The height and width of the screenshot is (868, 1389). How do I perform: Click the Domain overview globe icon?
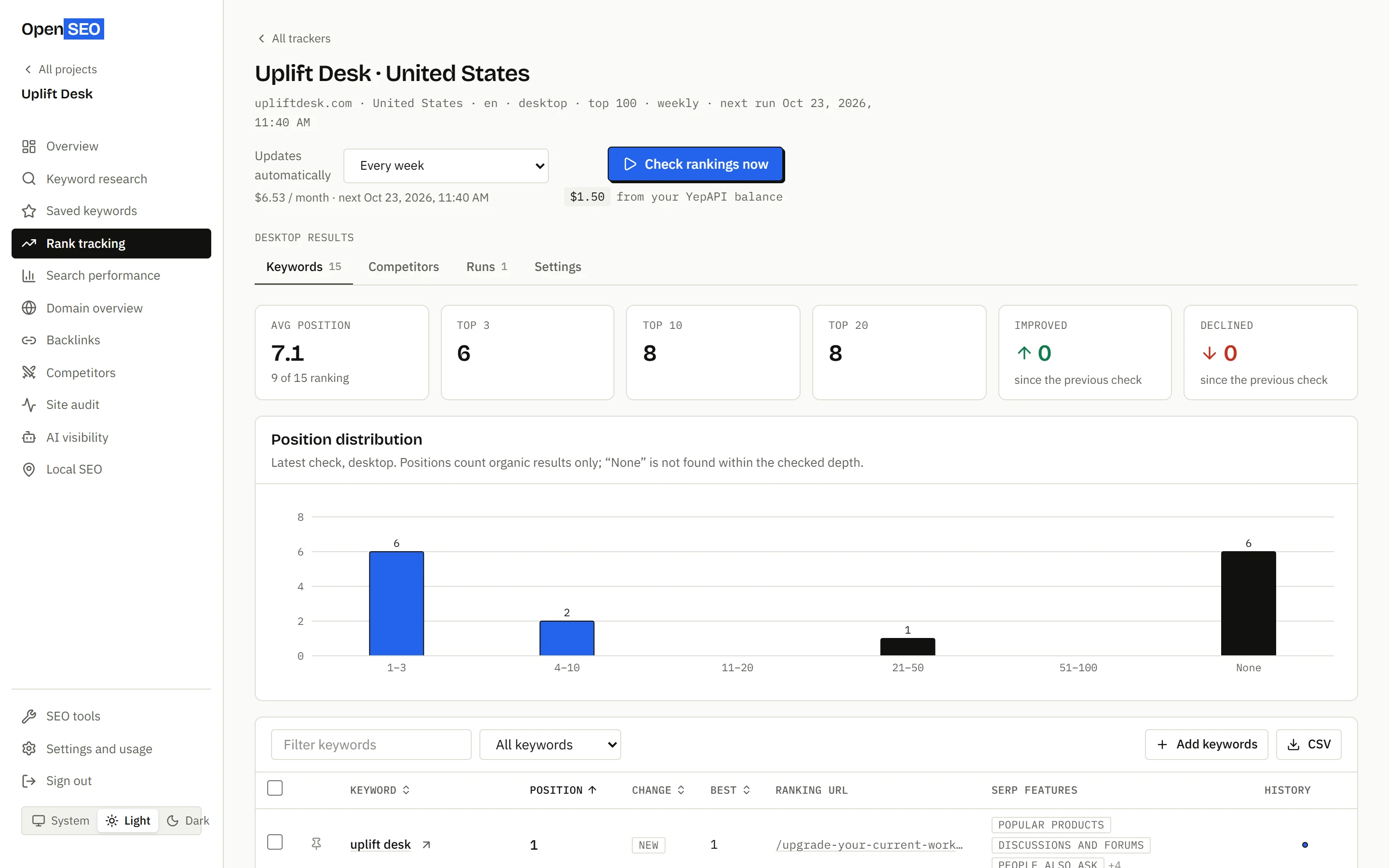click(x=29, y=308)
